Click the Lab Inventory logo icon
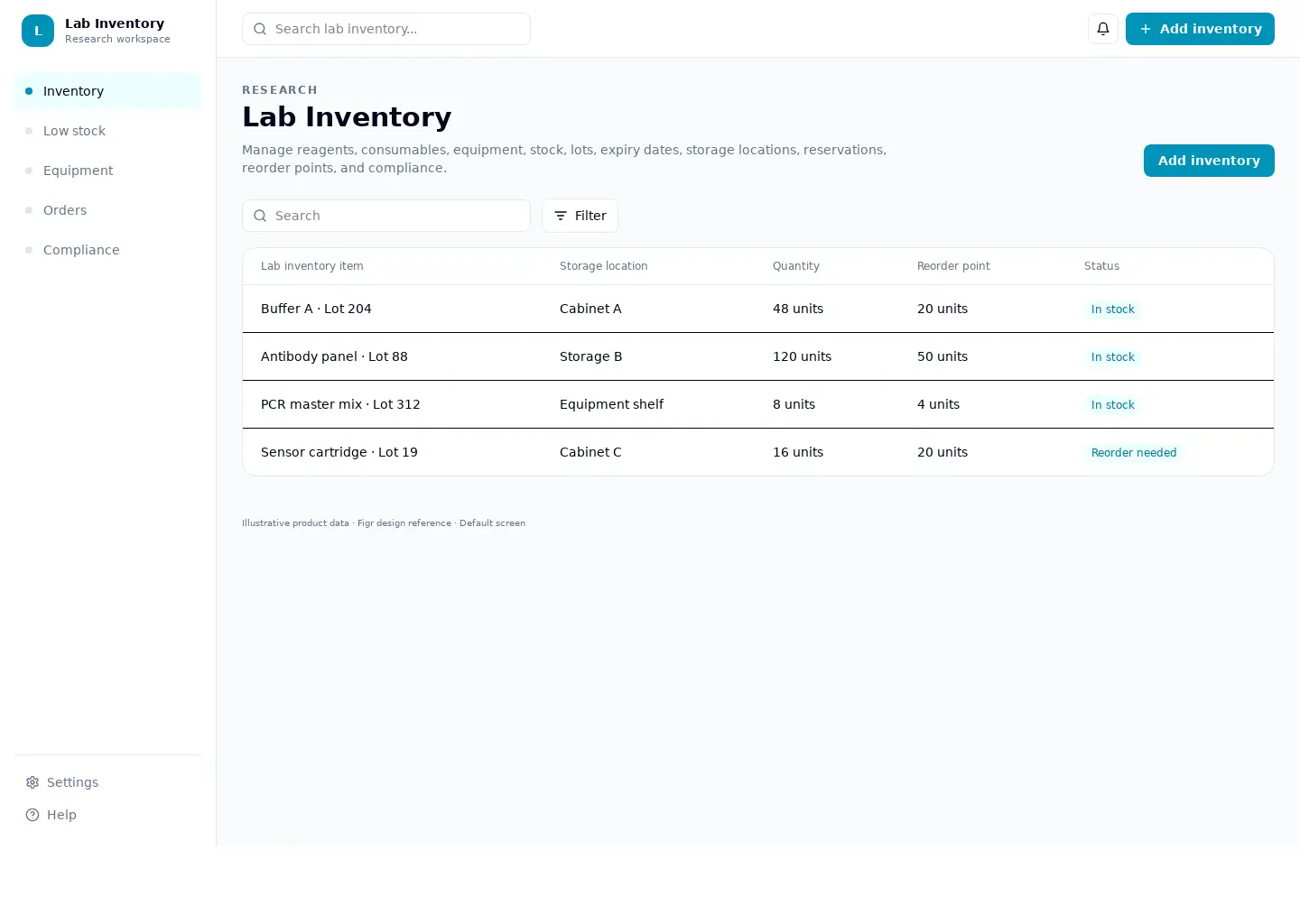Screen dimensions: 1300x924 coord(38,31)
